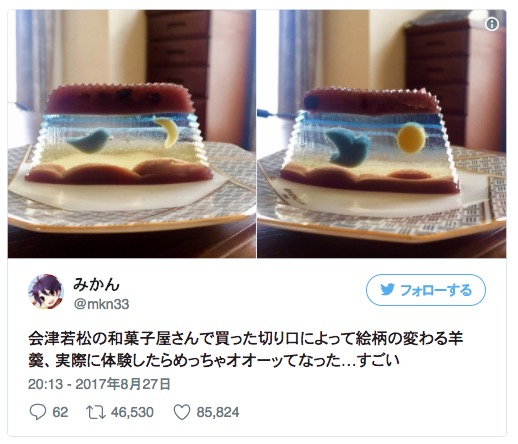Click the blue bird in the left photo
Image resolution: width=518 pixels, height=444 pixels.
click(89, 141)
